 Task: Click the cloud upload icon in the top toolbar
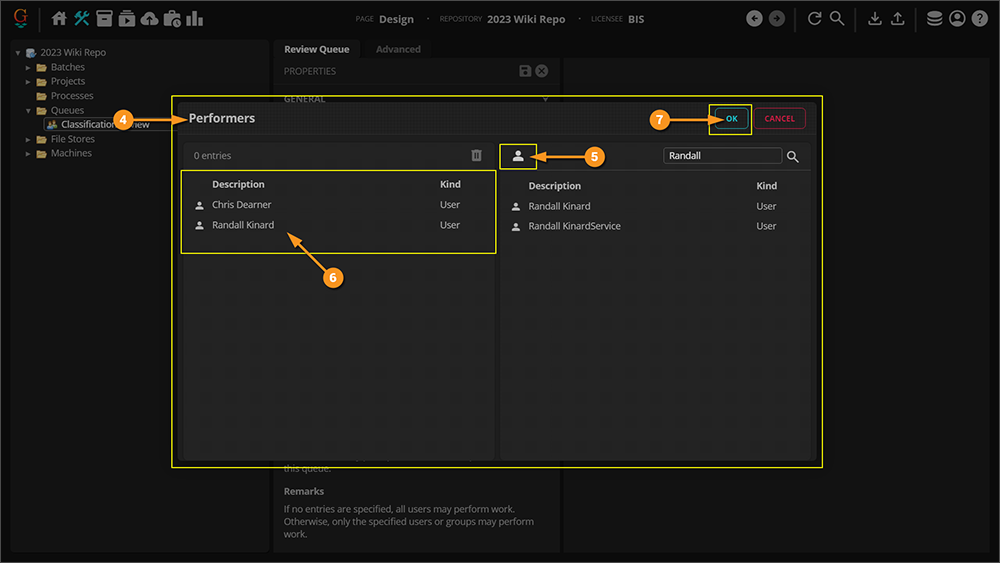(x=149, y=19)
